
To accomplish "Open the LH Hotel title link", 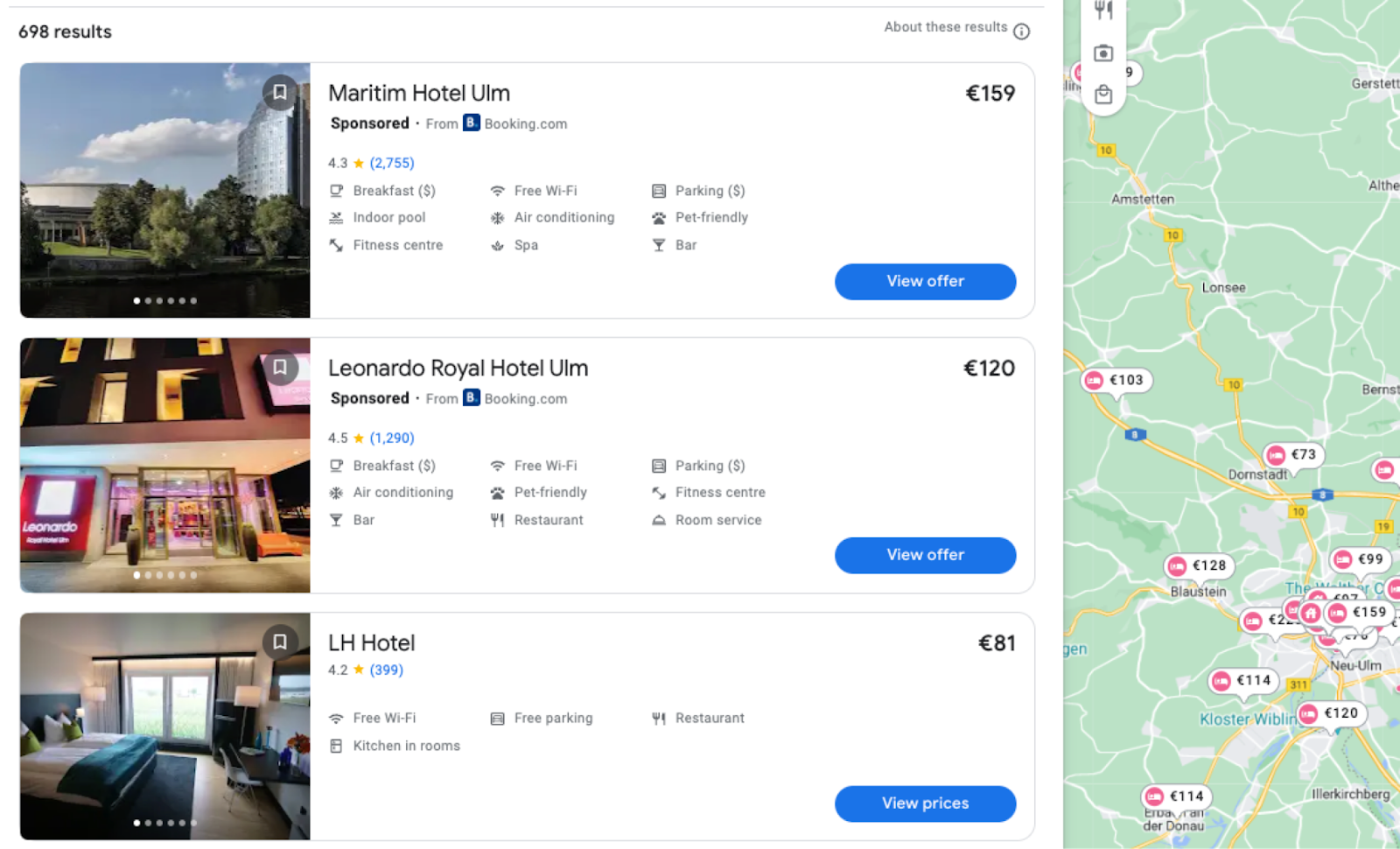I will [371, 642].
